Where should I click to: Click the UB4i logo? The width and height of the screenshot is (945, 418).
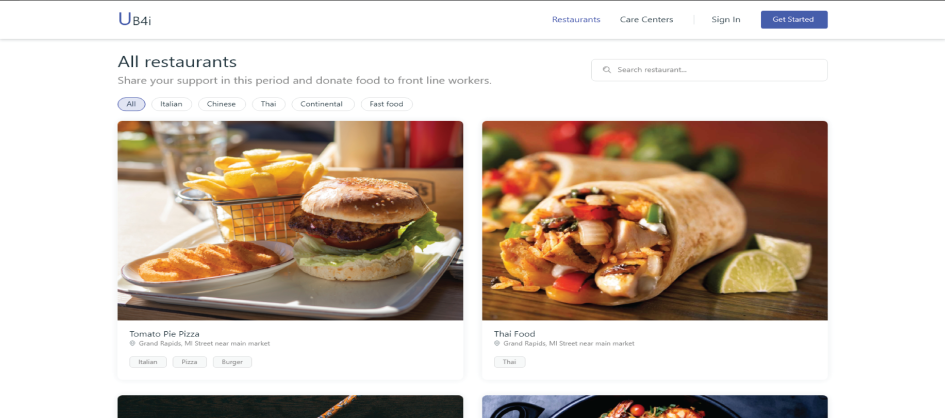click(134, 19)
